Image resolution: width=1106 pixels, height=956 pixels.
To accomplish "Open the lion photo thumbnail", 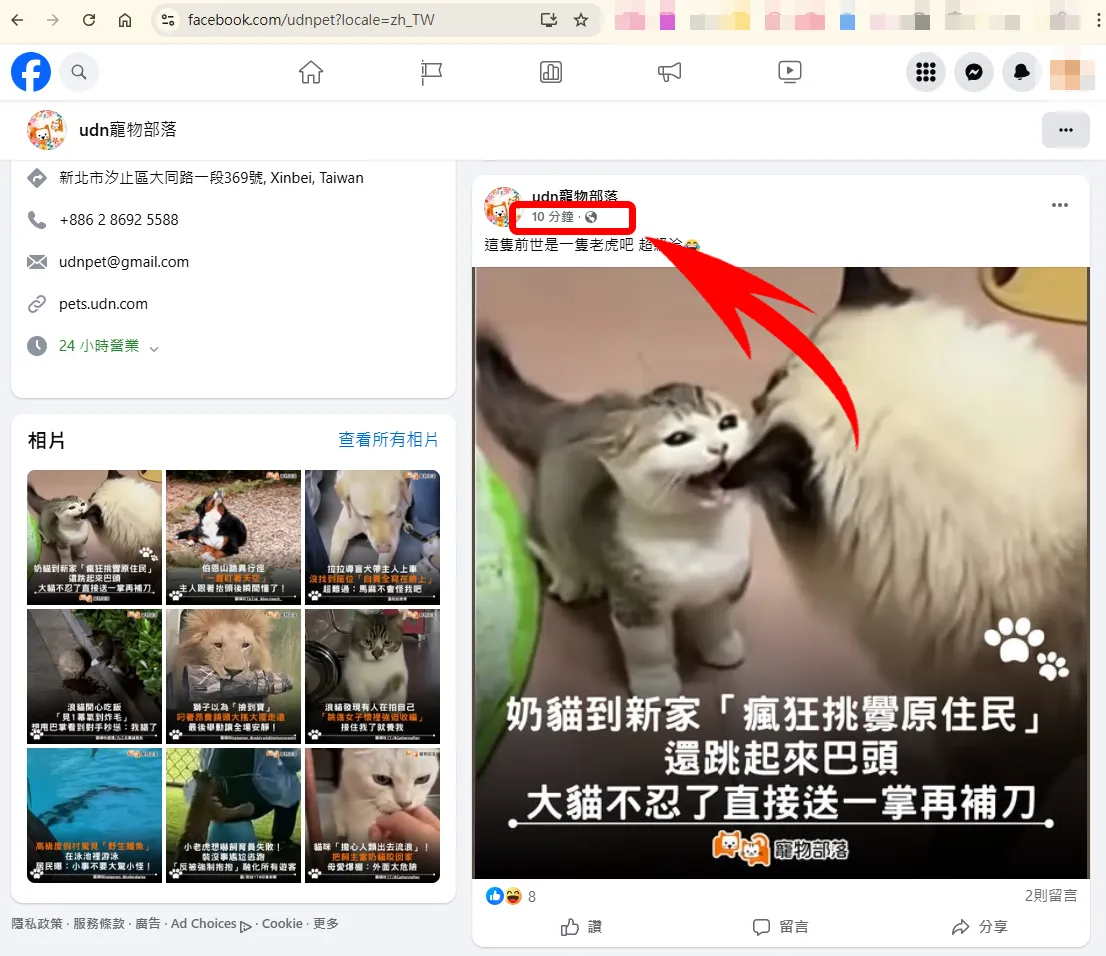I will coord(233,676).
